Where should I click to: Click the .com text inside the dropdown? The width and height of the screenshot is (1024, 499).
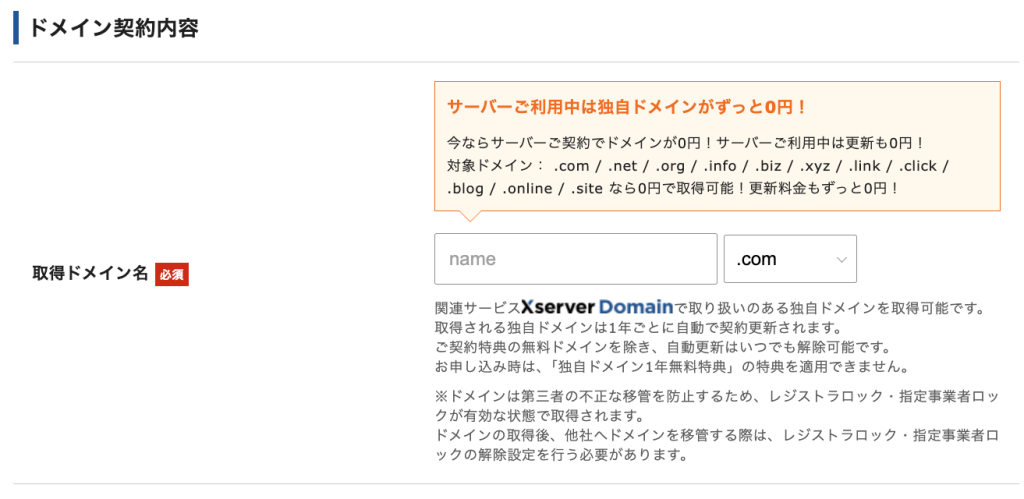click(756, 259)
